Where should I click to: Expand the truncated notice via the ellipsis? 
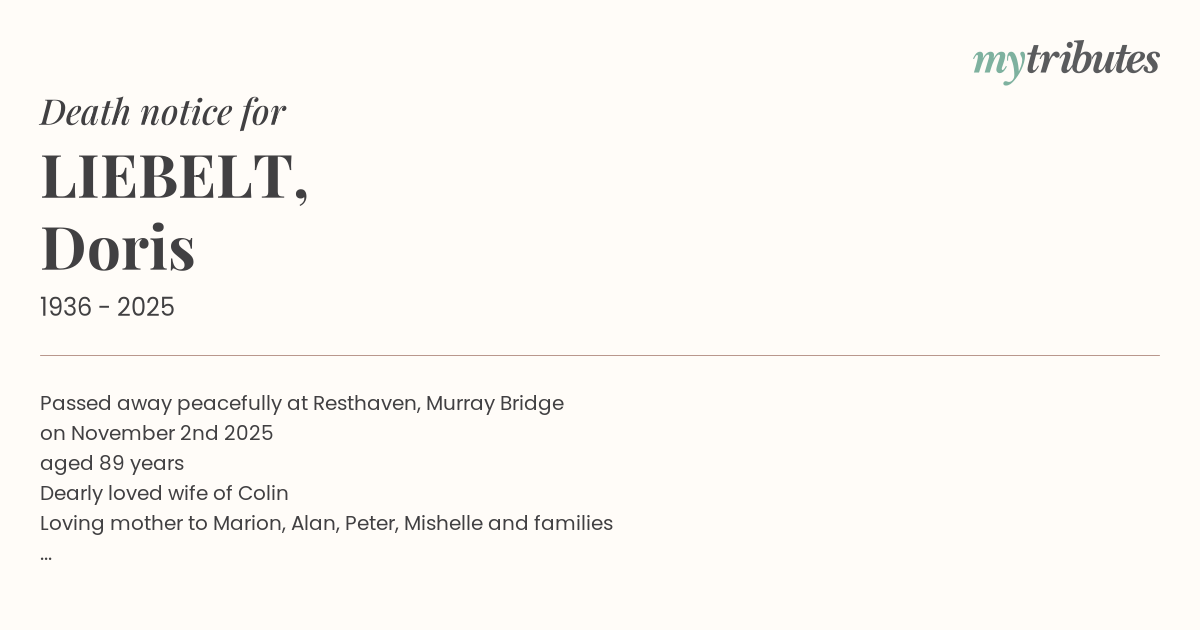click(46, 555)
